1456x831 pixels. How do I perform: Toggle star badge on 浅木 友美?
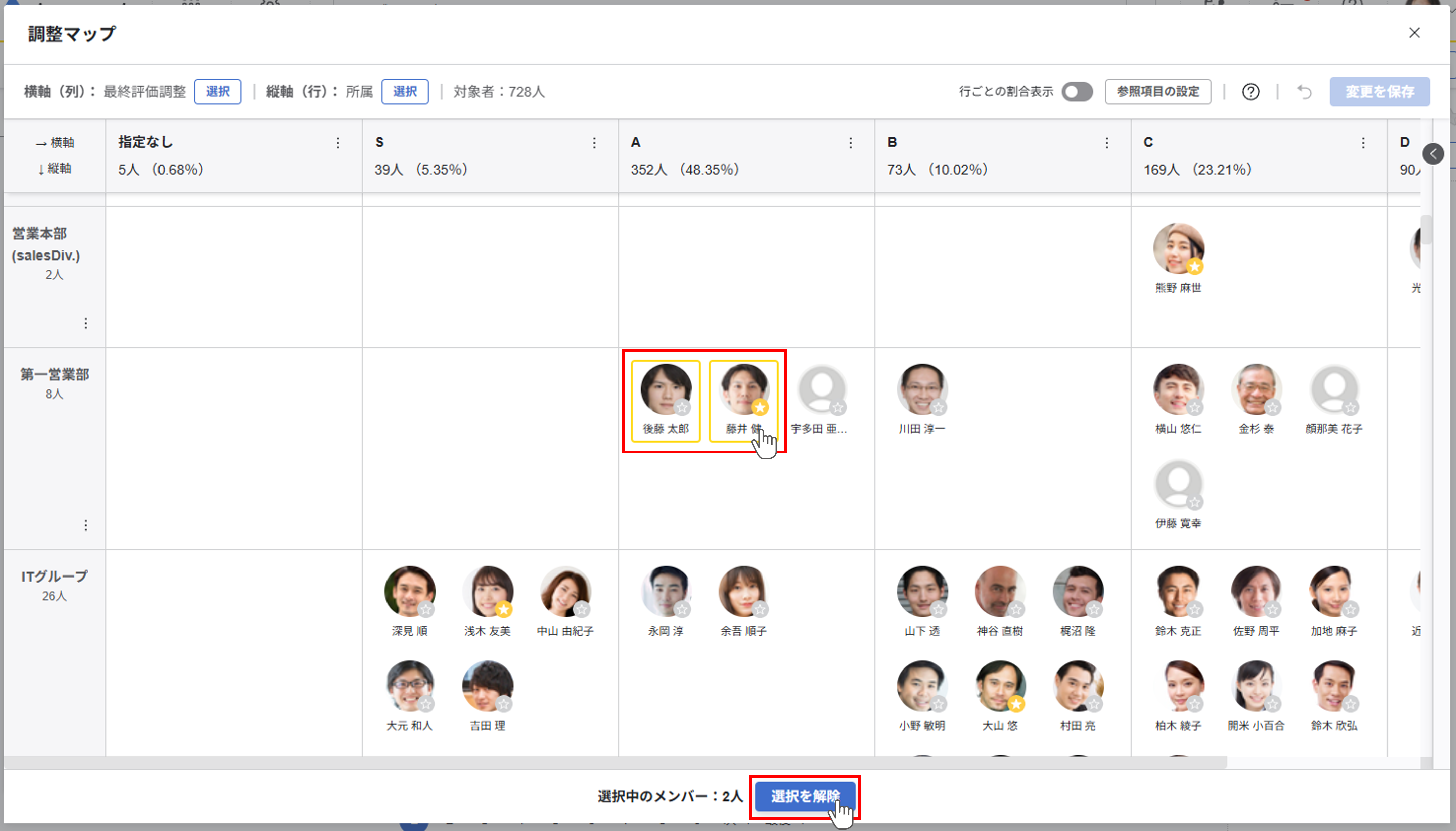503,609
